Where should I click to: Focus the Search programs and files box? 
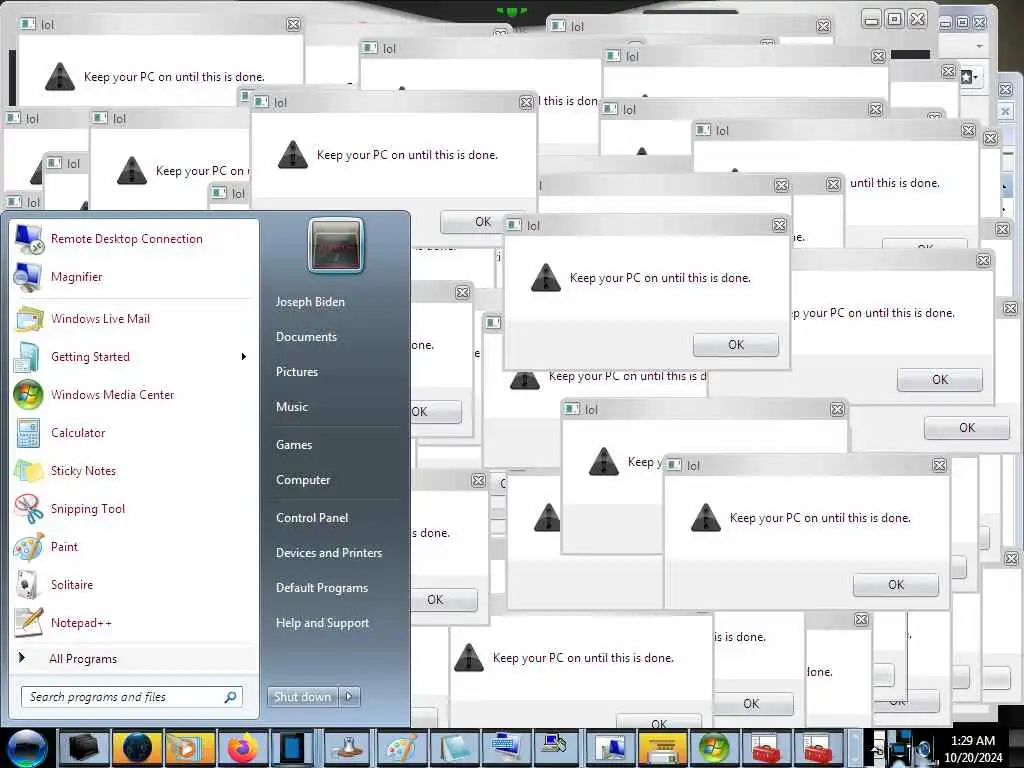tap(132, 697)
